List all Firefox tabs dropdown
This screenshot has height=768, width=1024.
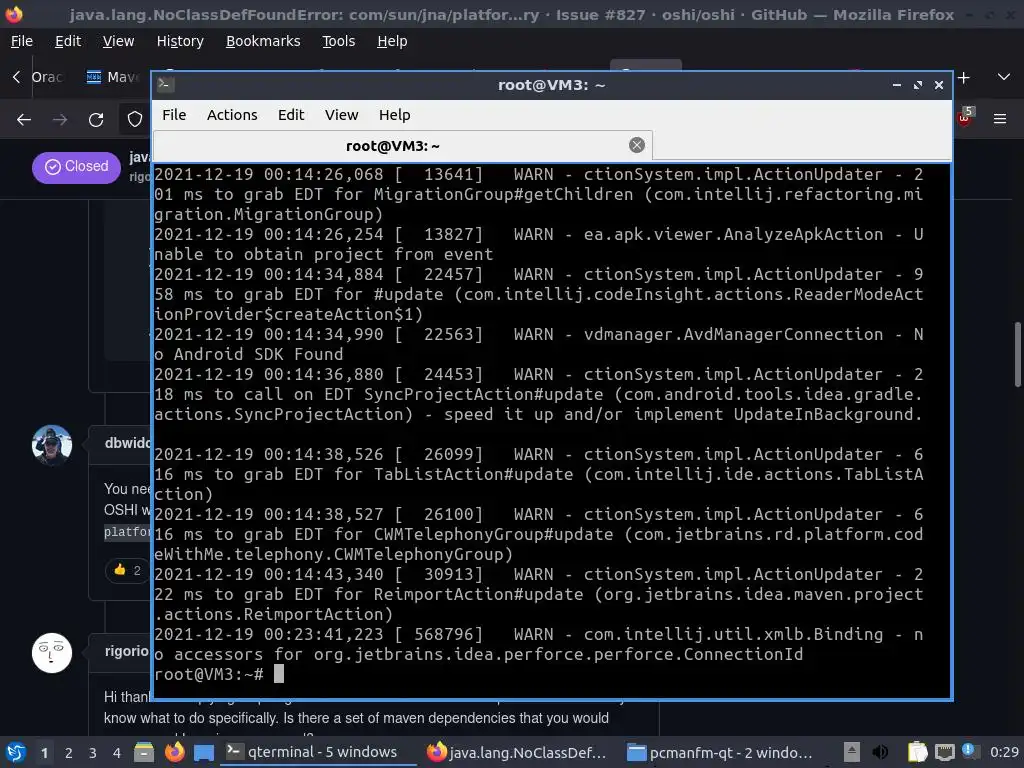click(x=1004, y=77)
